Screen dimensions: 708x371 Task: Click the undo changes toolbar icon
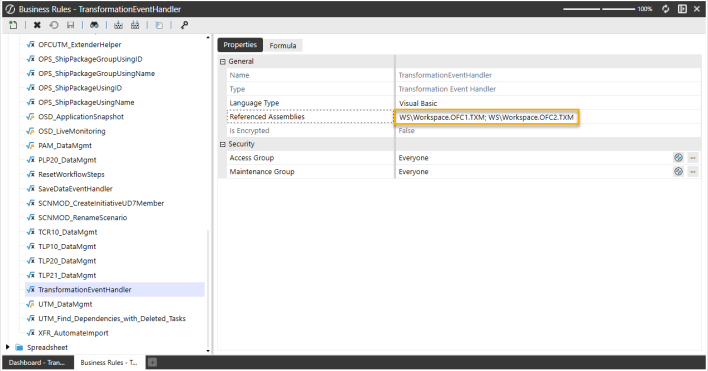pyautogui.click(x=54, y=25)
